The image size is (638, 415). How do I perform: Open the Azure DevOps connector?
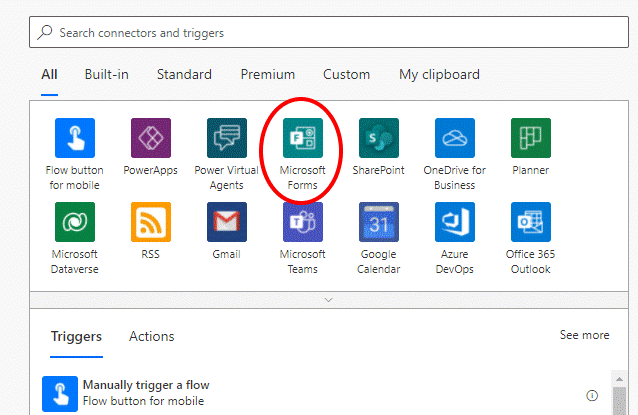tap(454, 222)
